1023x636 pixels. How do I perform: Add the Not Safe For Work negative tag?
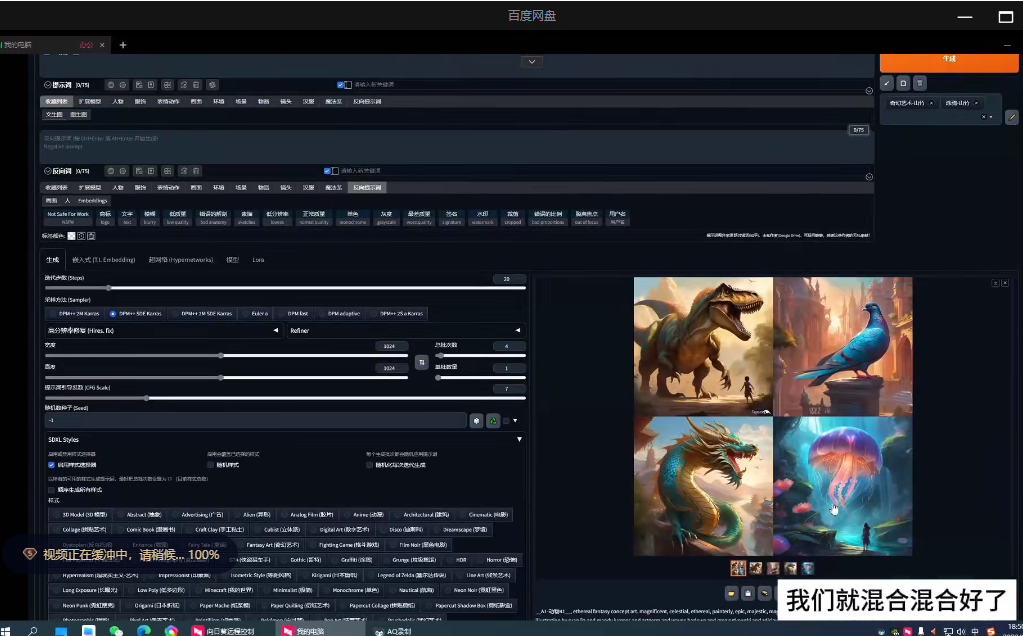point(68,218)
